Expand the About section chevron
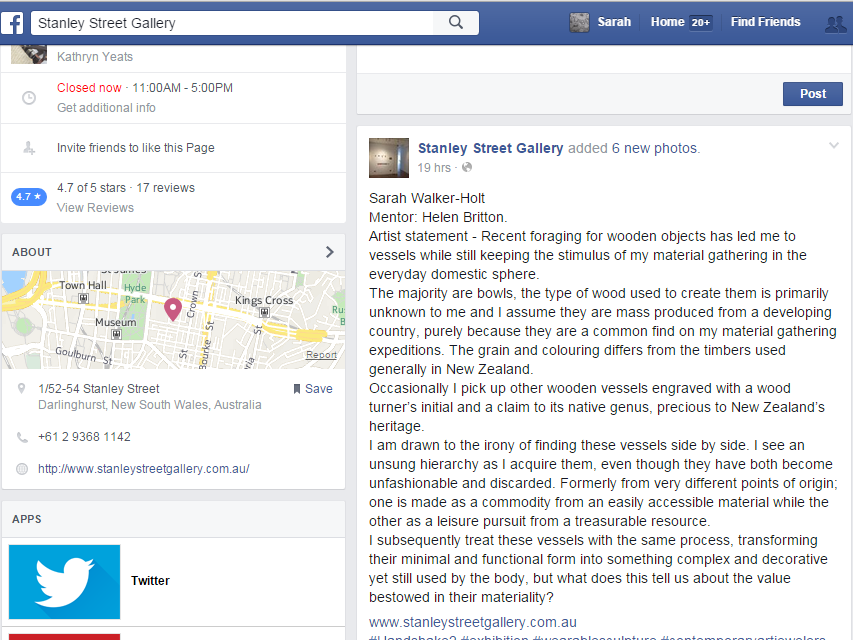Image resolution: width=853 pixels, height=640 pixels. [330, 252]
